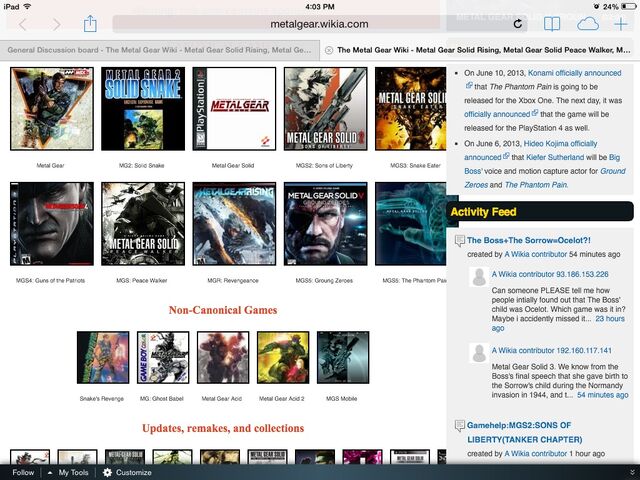Image resolution: width=640 pixels, height=480 pixels.
Task: Open the bookmarks book icon
Action: coord(552,24)
